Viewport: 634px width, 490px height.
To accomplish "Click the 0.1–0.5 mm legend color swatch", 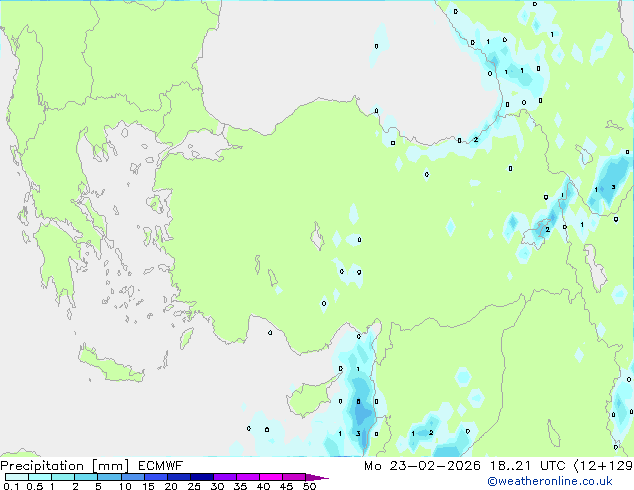I will tap(17, 477).
